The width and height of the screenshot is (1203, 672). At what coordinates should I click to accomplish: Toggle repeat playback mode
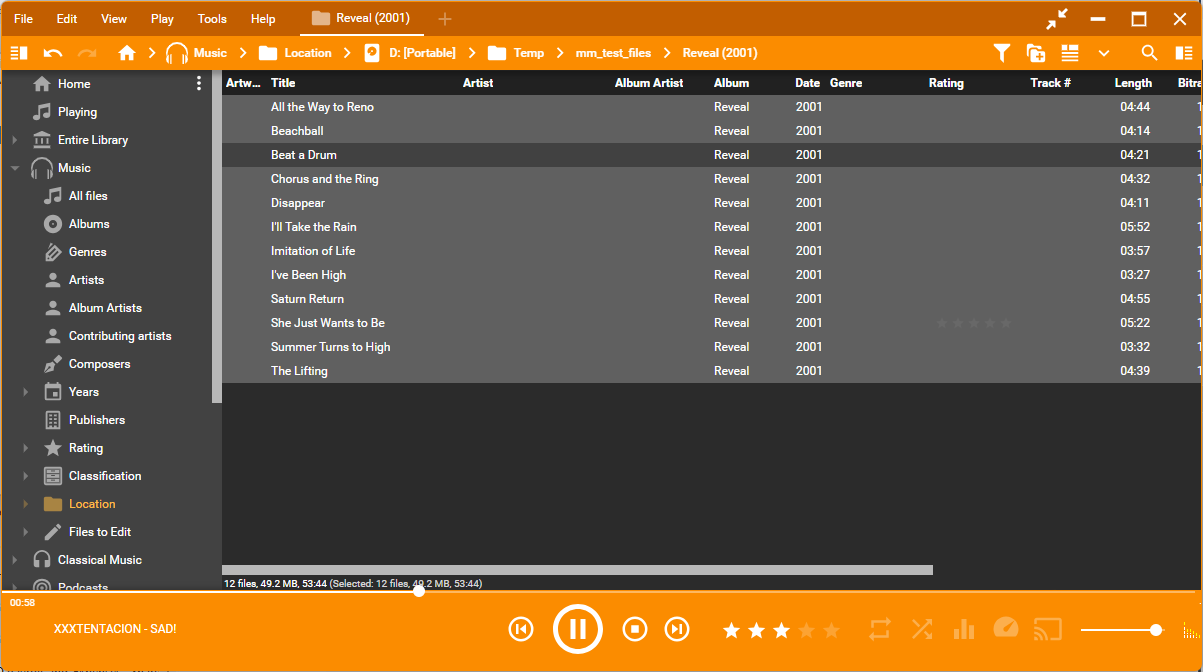click(x=880, y=629)
